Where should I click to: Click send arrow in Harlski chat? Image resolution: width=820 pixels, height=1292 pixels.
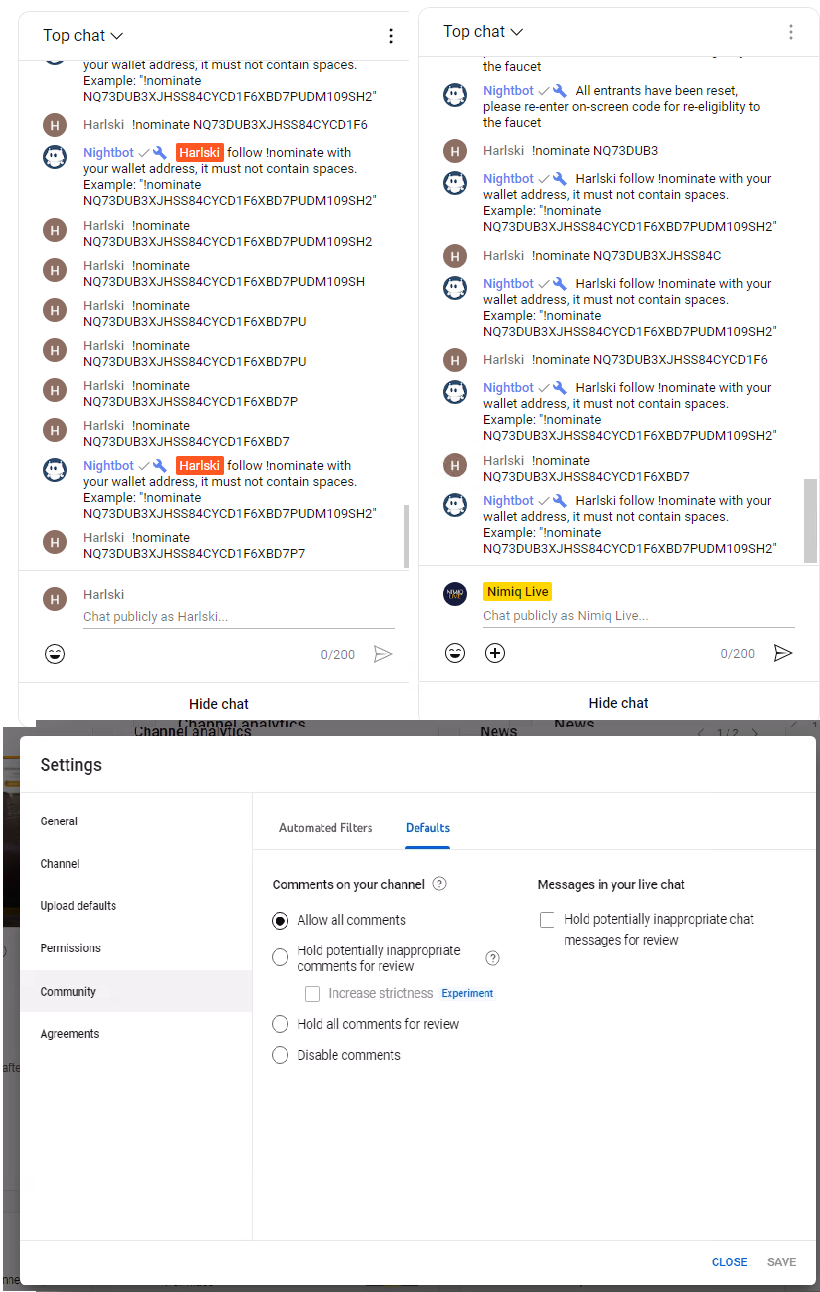point(383,654)
